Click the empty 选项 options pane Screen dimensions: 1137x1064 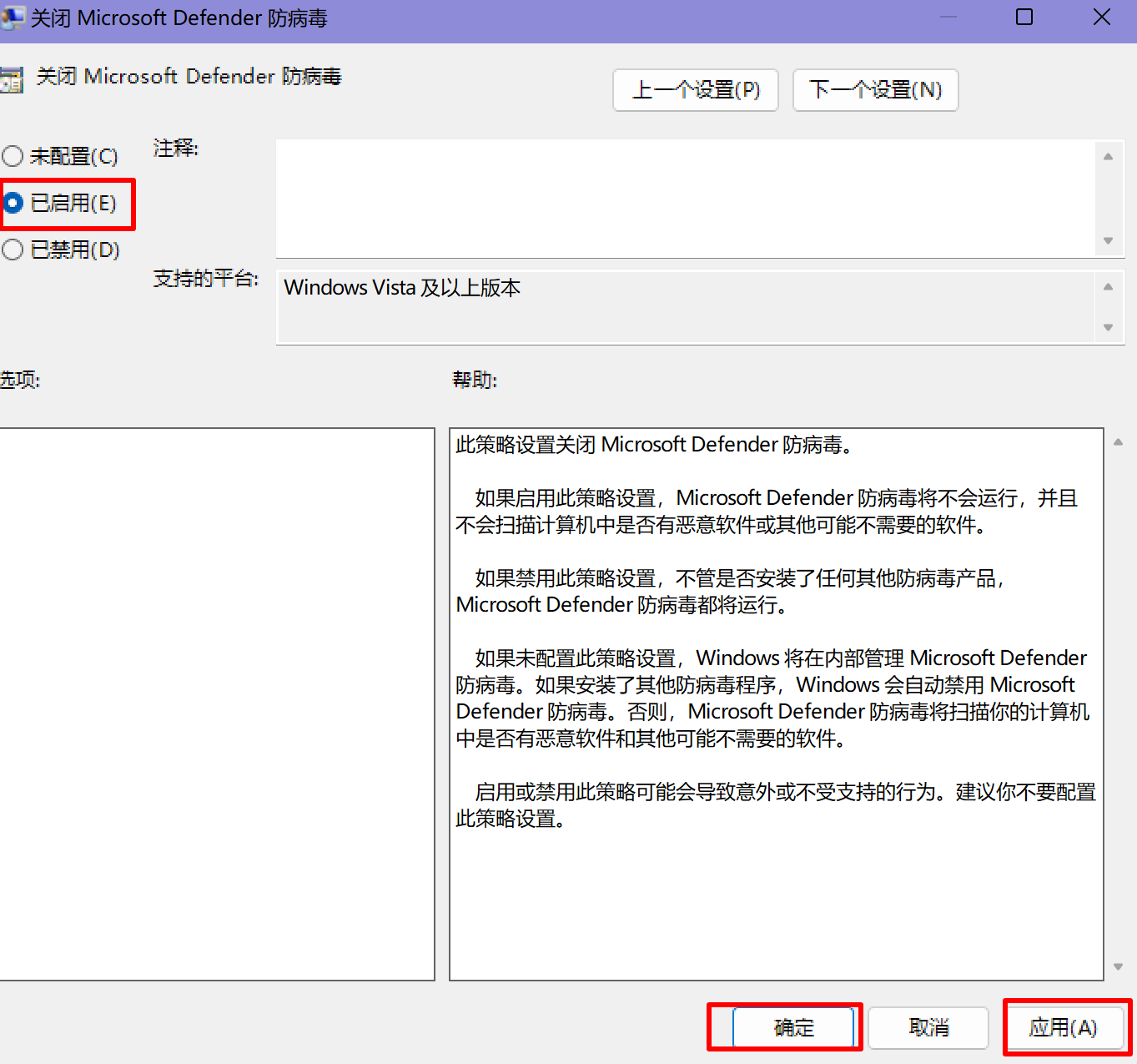tap(217, 704)
